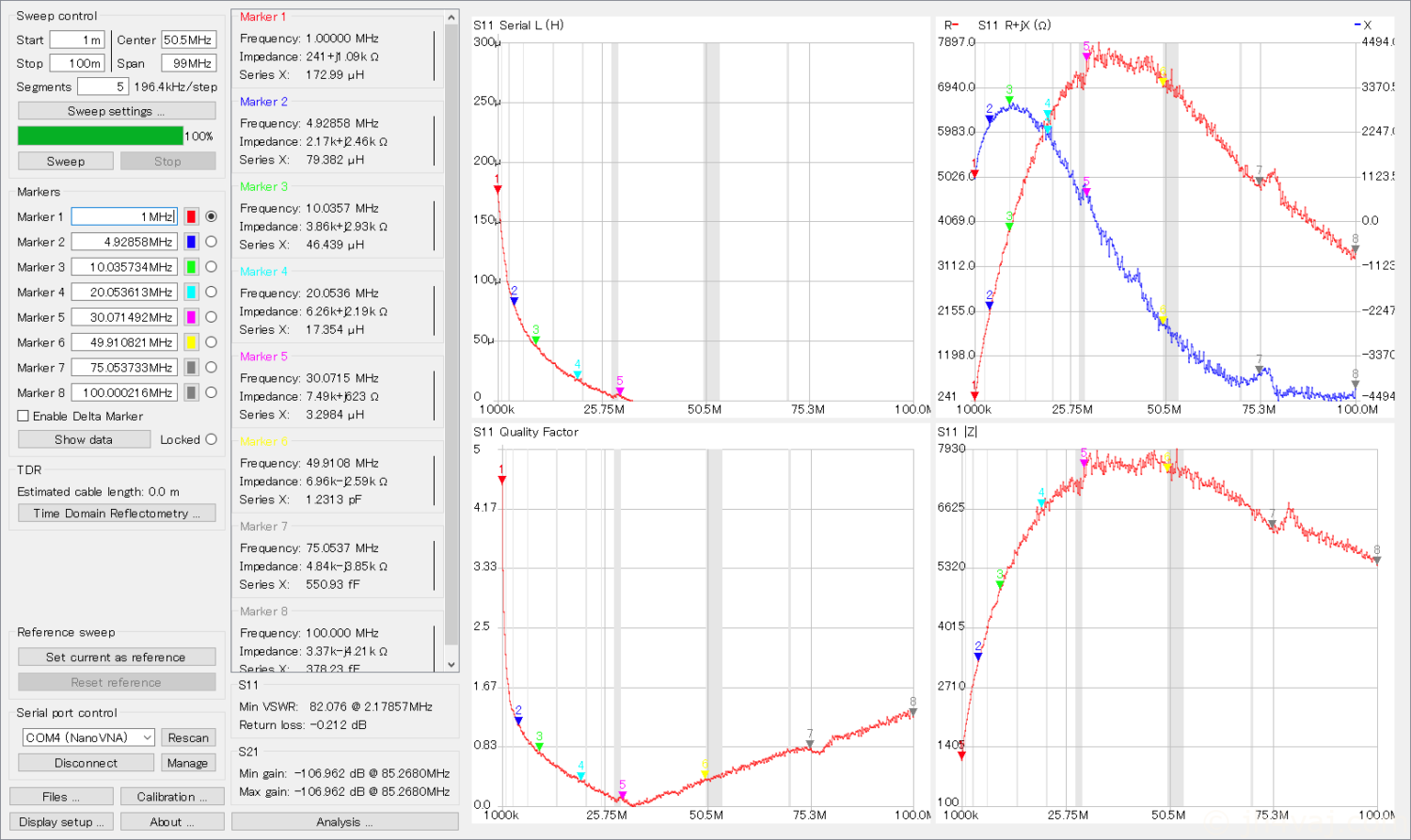Click the blue Marker 2 color swatch

point(191,242)
